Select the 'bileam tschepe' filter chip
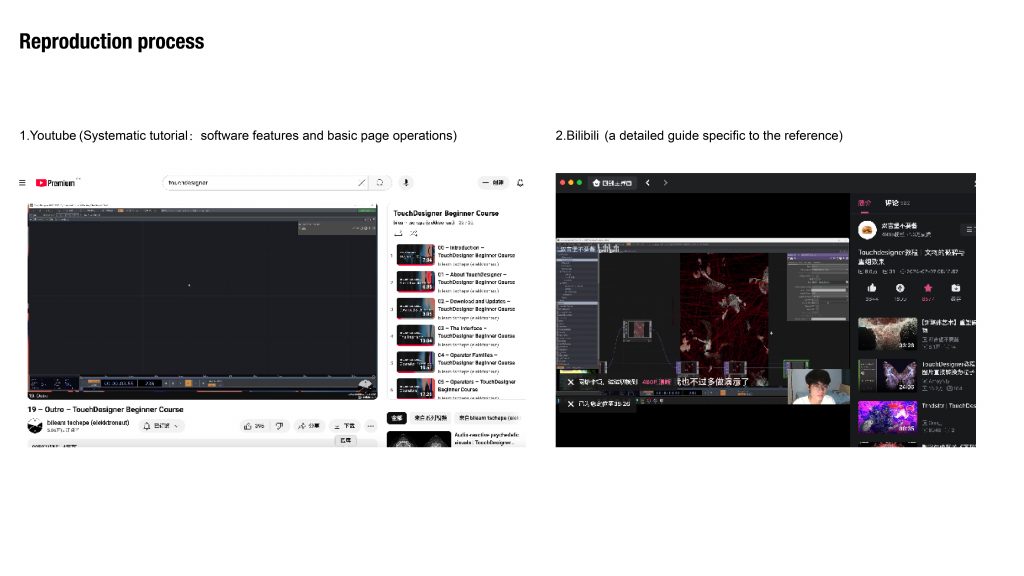 coord(488,417)
